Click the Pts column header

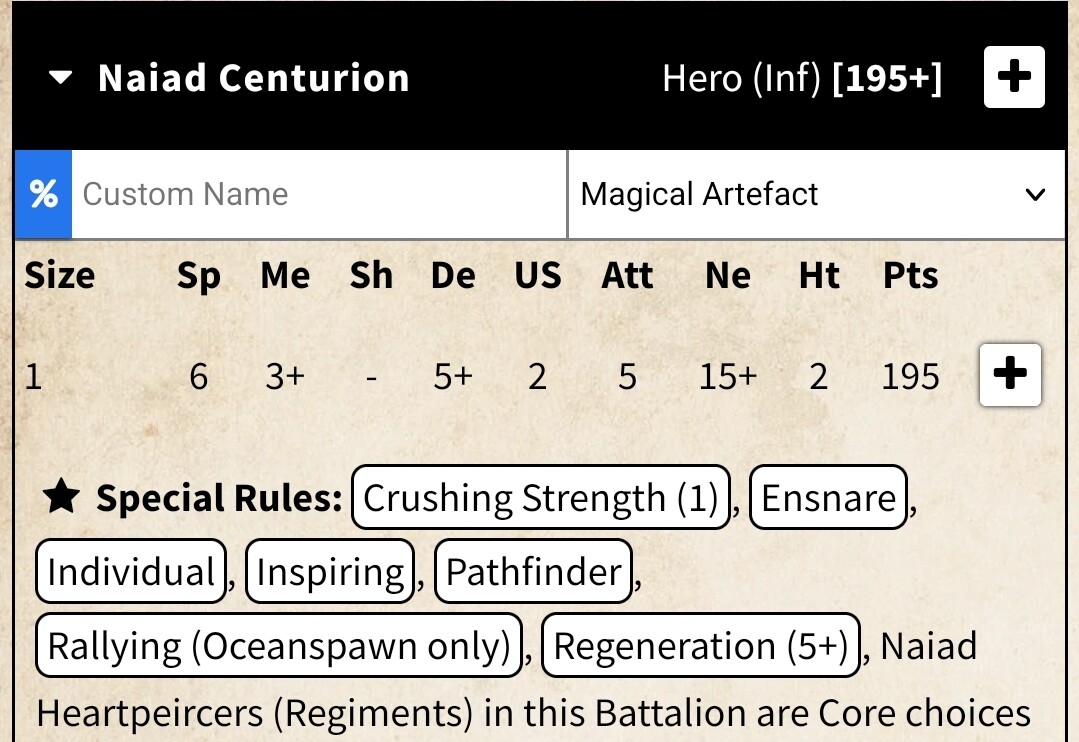point(910,276)
